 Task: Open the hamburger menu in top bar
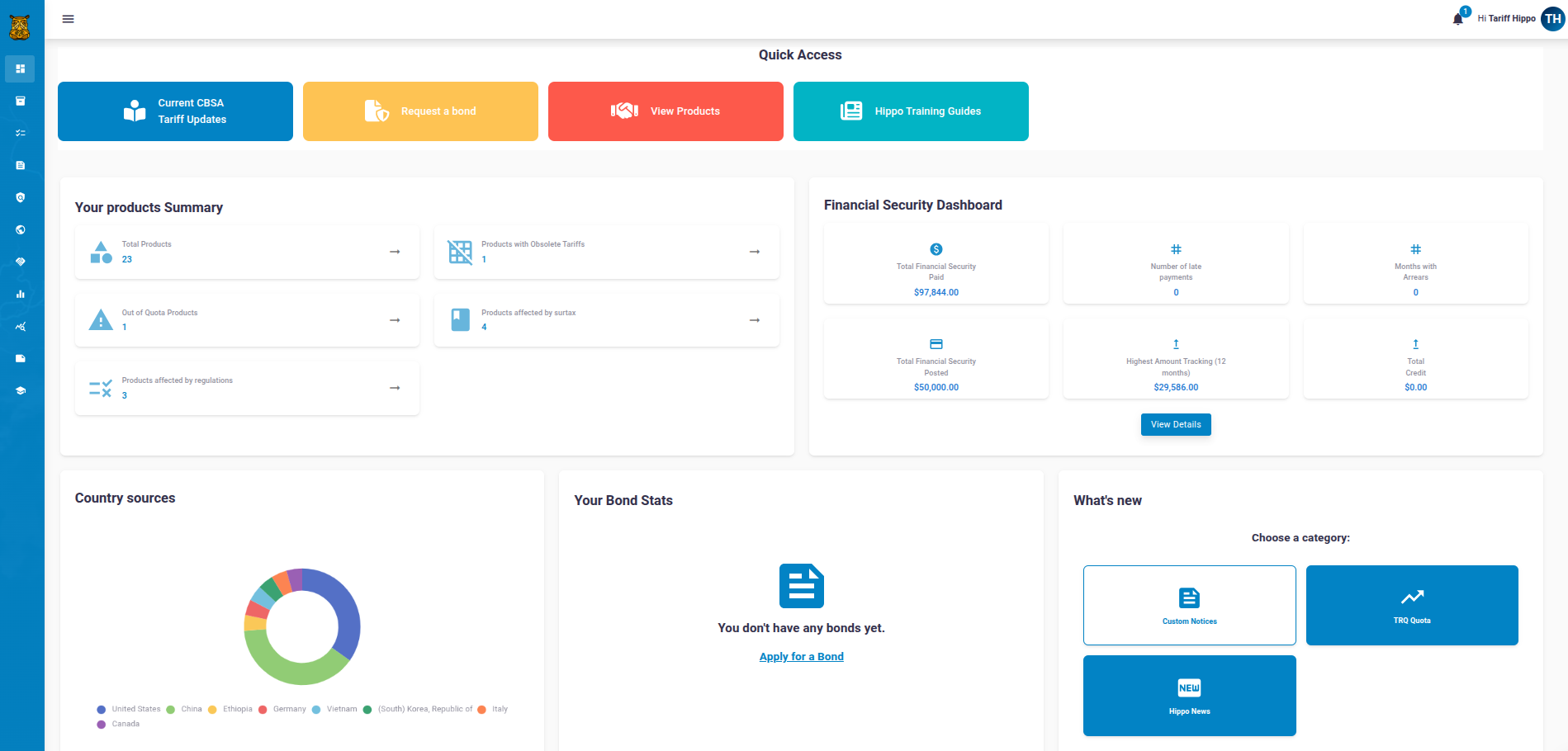(x=69, y=19)
